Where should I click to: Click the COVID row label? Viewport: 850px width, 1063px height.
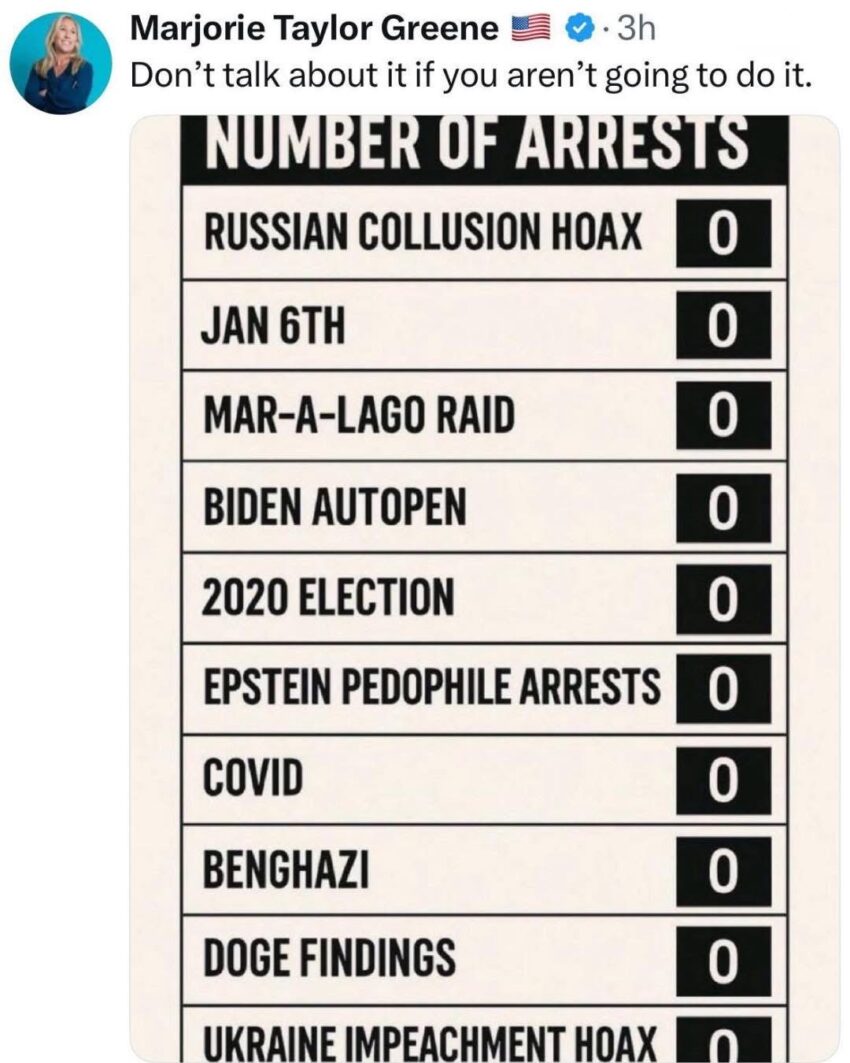[252, 779]
